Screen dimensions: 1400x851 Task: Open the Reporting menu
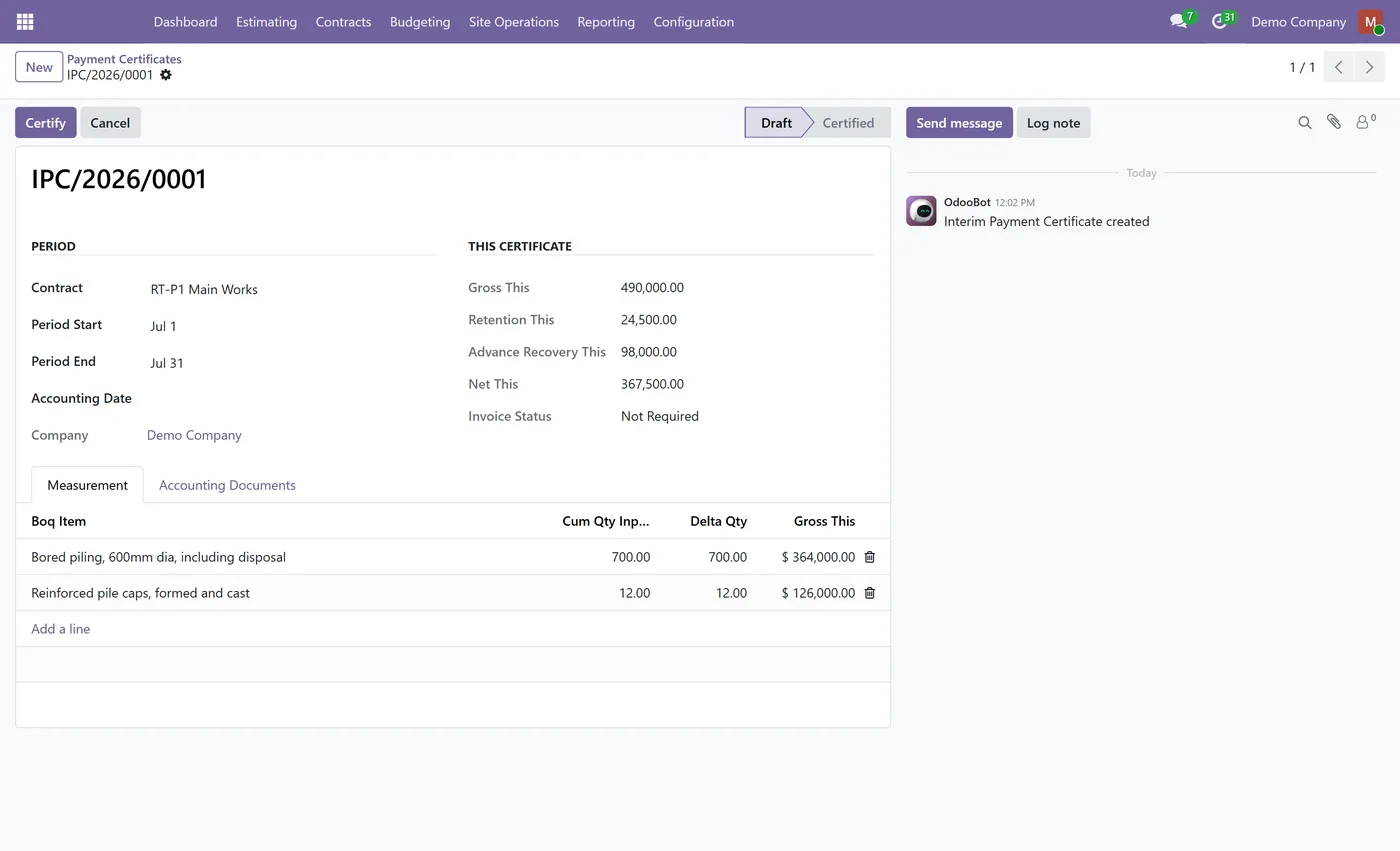click(x=606, y=21)
